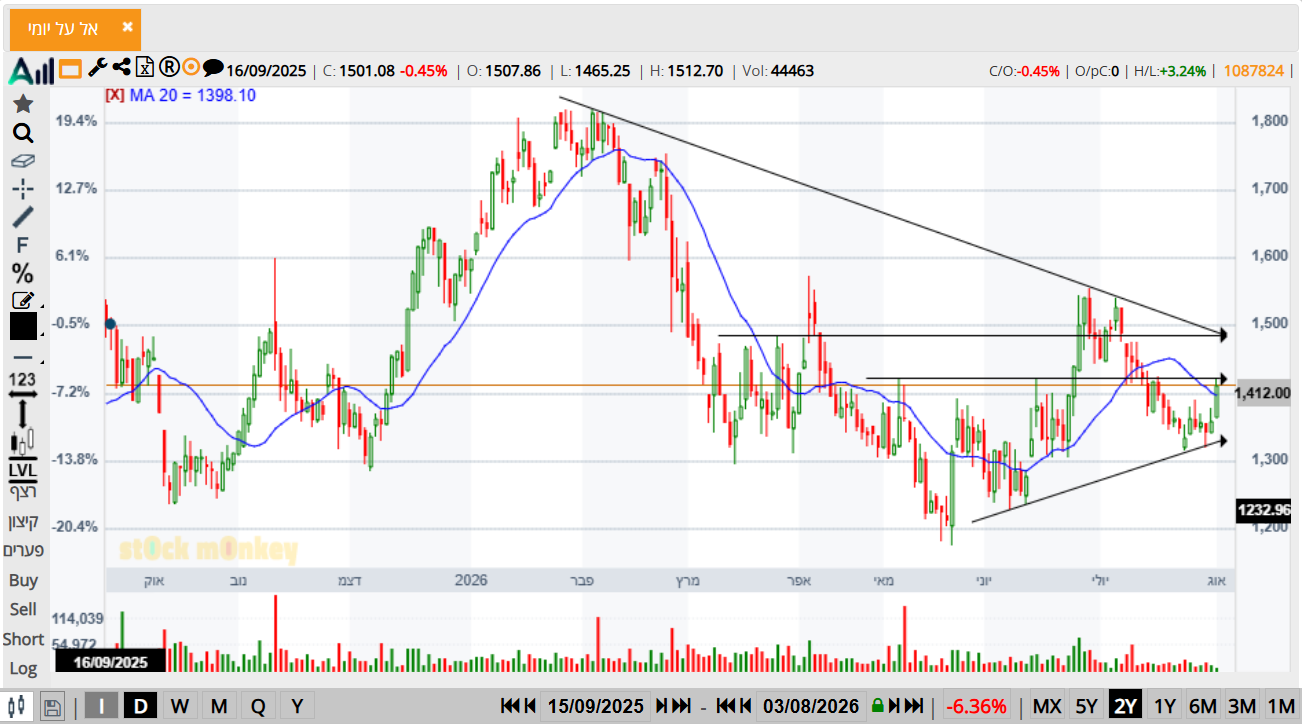Open the black drawing color swatch
1302x727 pixels.
pyautogui.click(x=23, y=326)
